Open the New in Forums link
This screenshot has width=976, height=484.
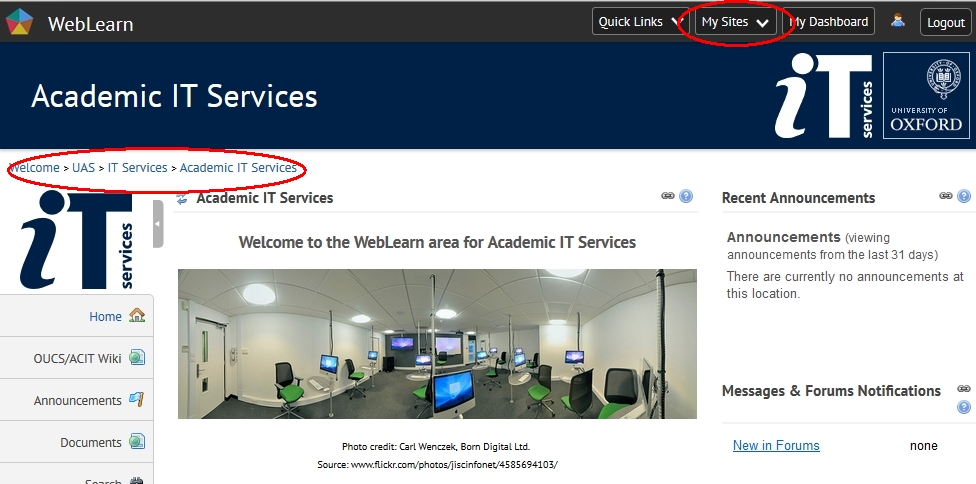[x=776, y=446]
